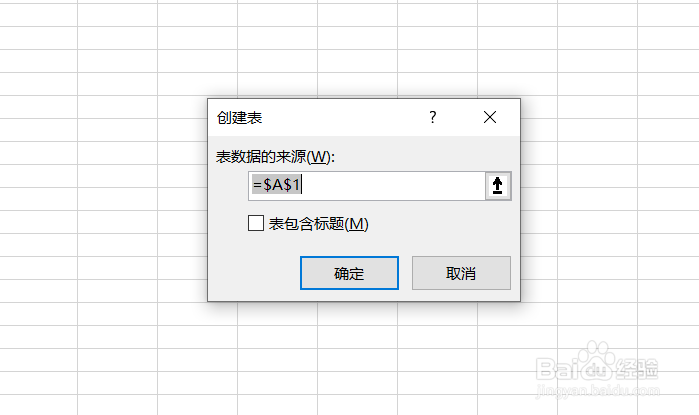Select the worksheet cell directly beneath 确定 button
The image size is (699, 415).
[358, 314]
